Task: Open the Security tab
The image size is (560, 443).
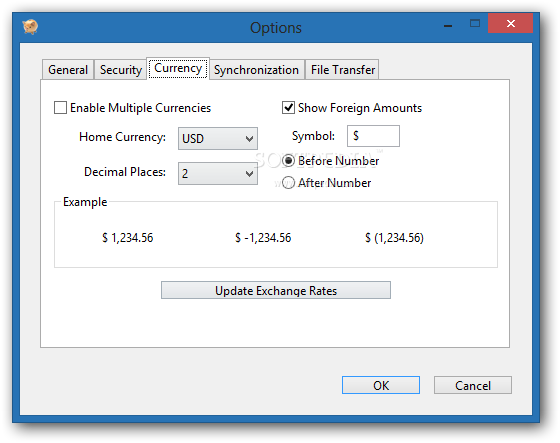Action: tap(121, 70)
